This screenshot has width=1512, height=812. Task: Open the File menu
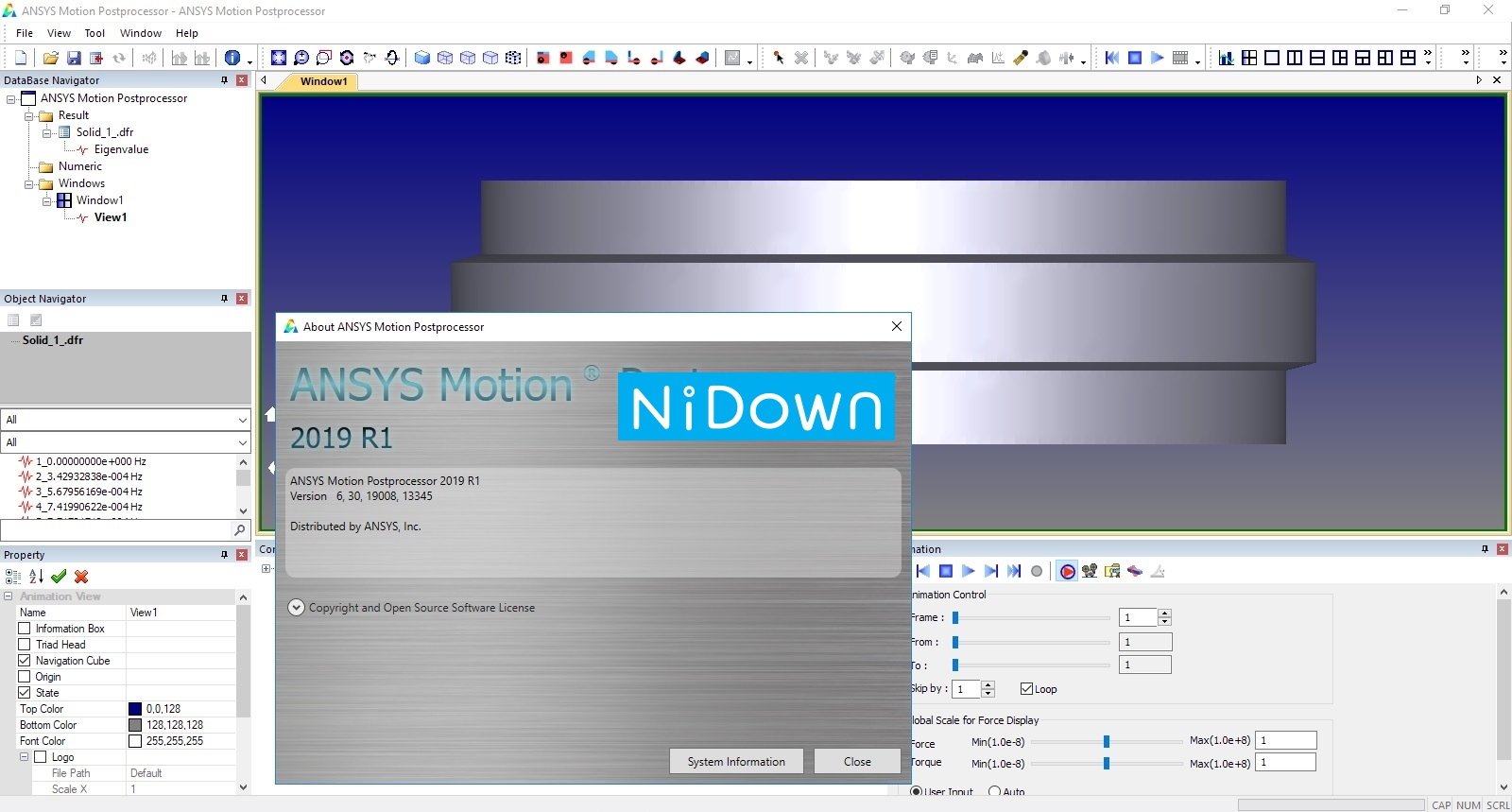click(x=25, y=33)
